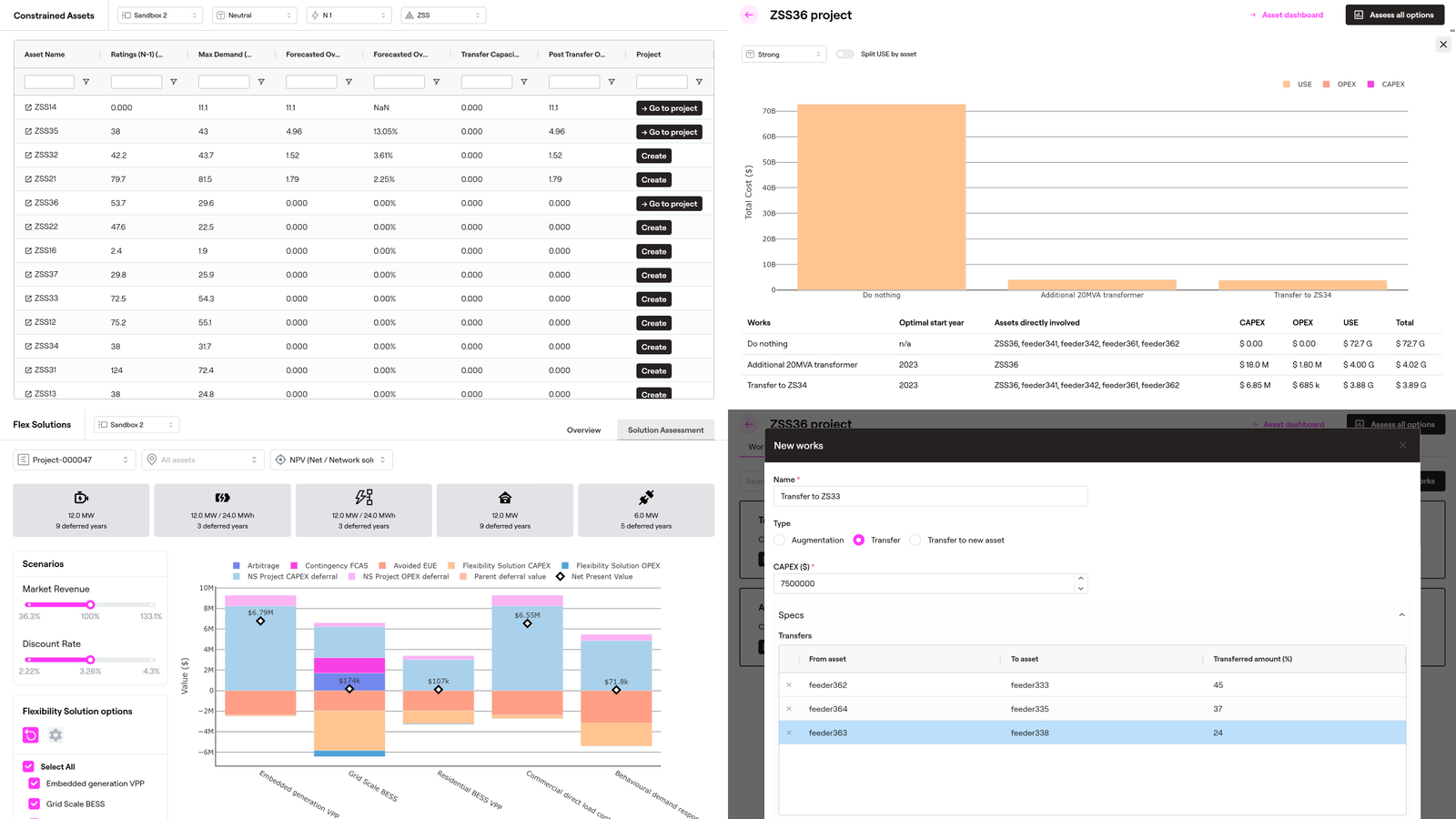The width and height of the screenshot is (1456, 819).
Task: Open the Project-000047 dropdown
Action: 75,460
